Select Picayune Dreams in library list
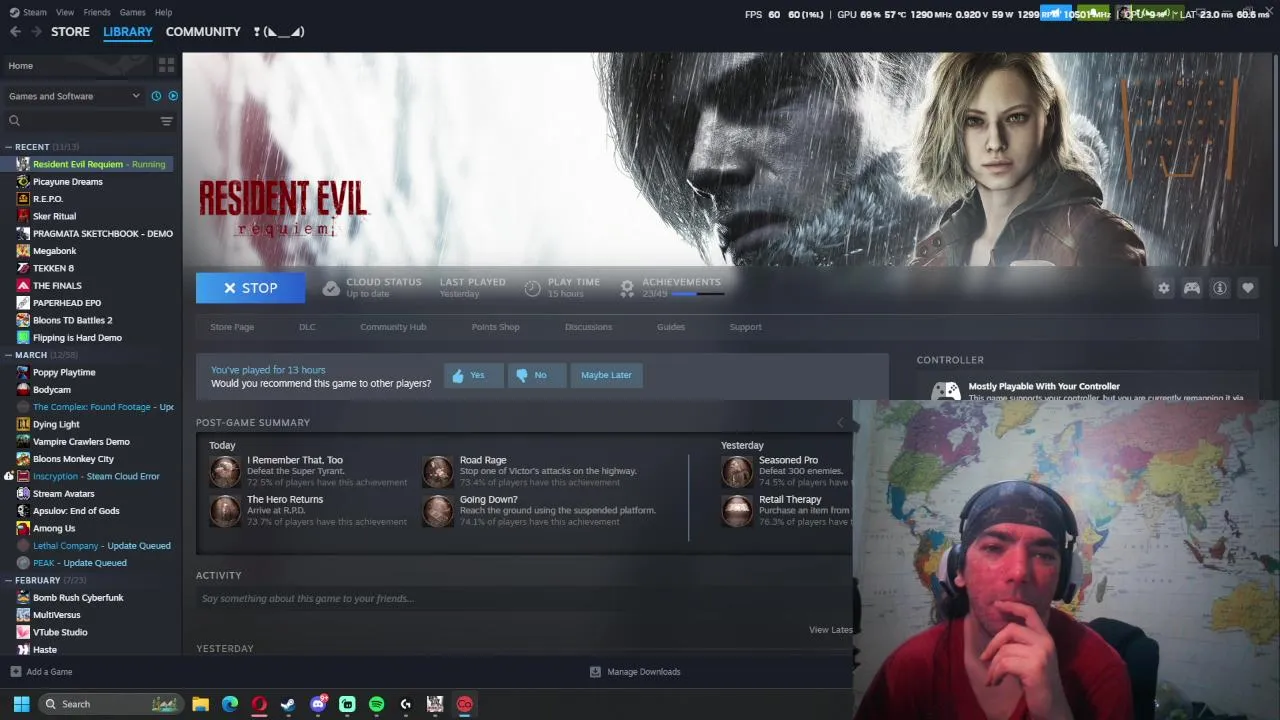Image resolution: width=1280 pixels, height=720 pixels. tap(68, 182)
